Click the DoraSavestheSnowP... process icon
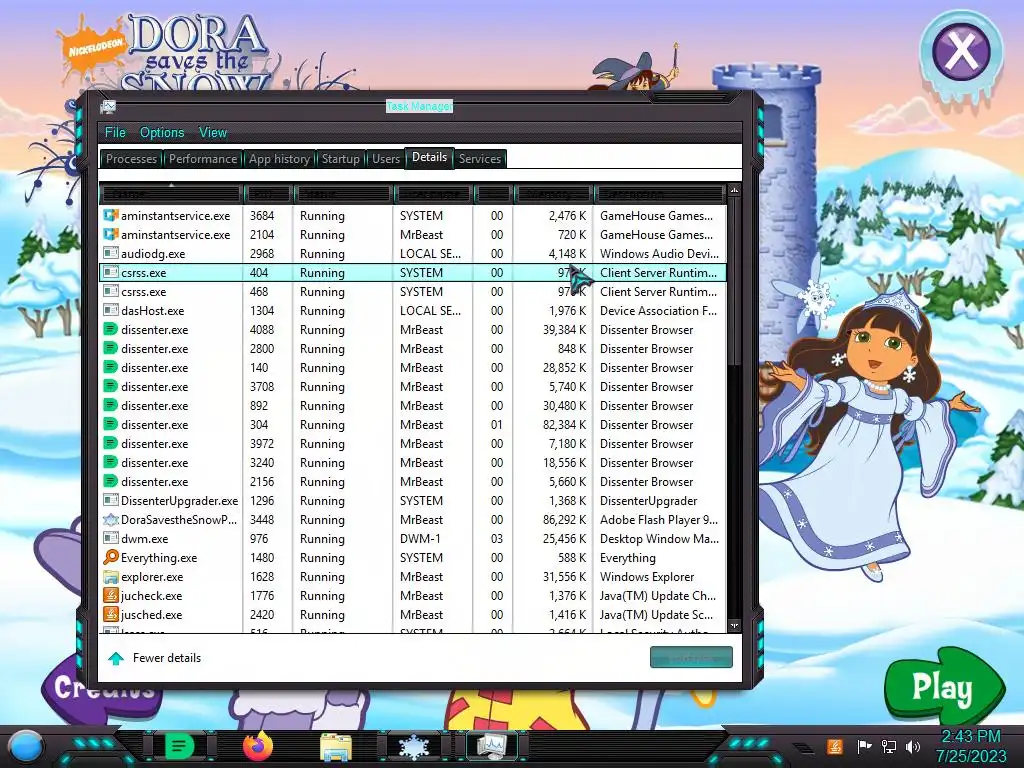This screenshot has width=1024, height=768. tap(111, 519)
